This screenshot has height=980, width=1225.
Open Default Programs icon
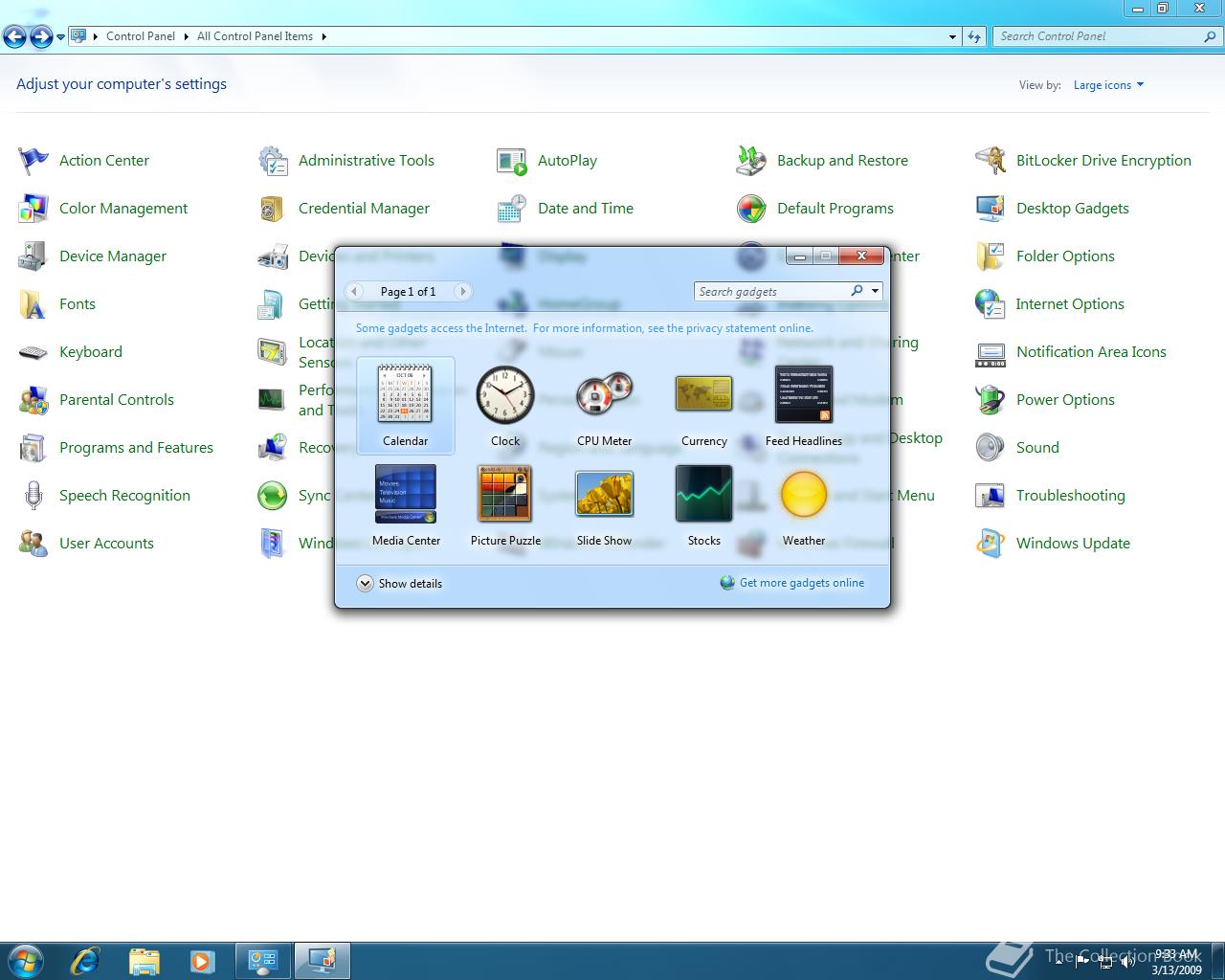[751, 209]
